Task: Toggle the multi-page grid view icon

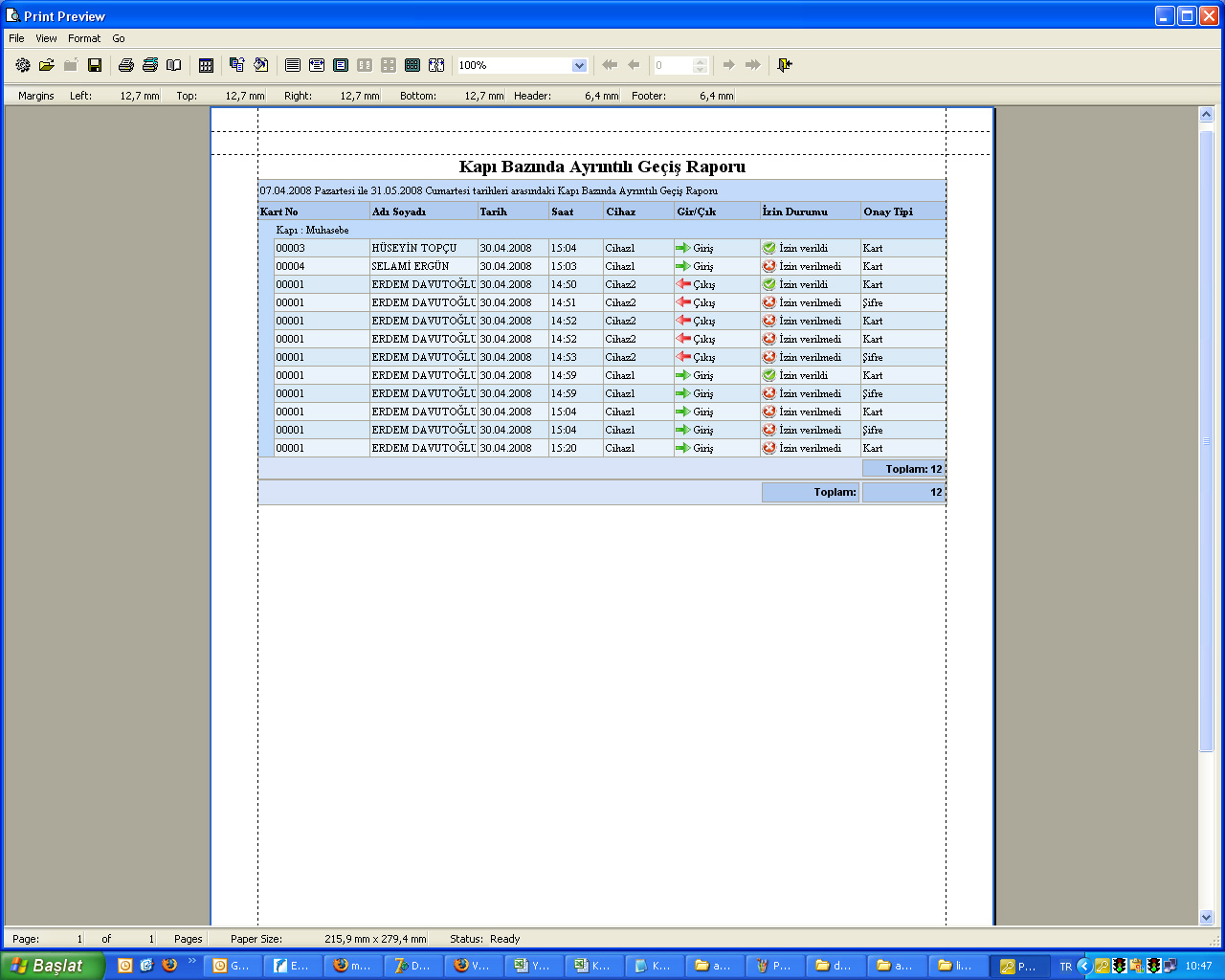Action: click(x=412, y=65)
